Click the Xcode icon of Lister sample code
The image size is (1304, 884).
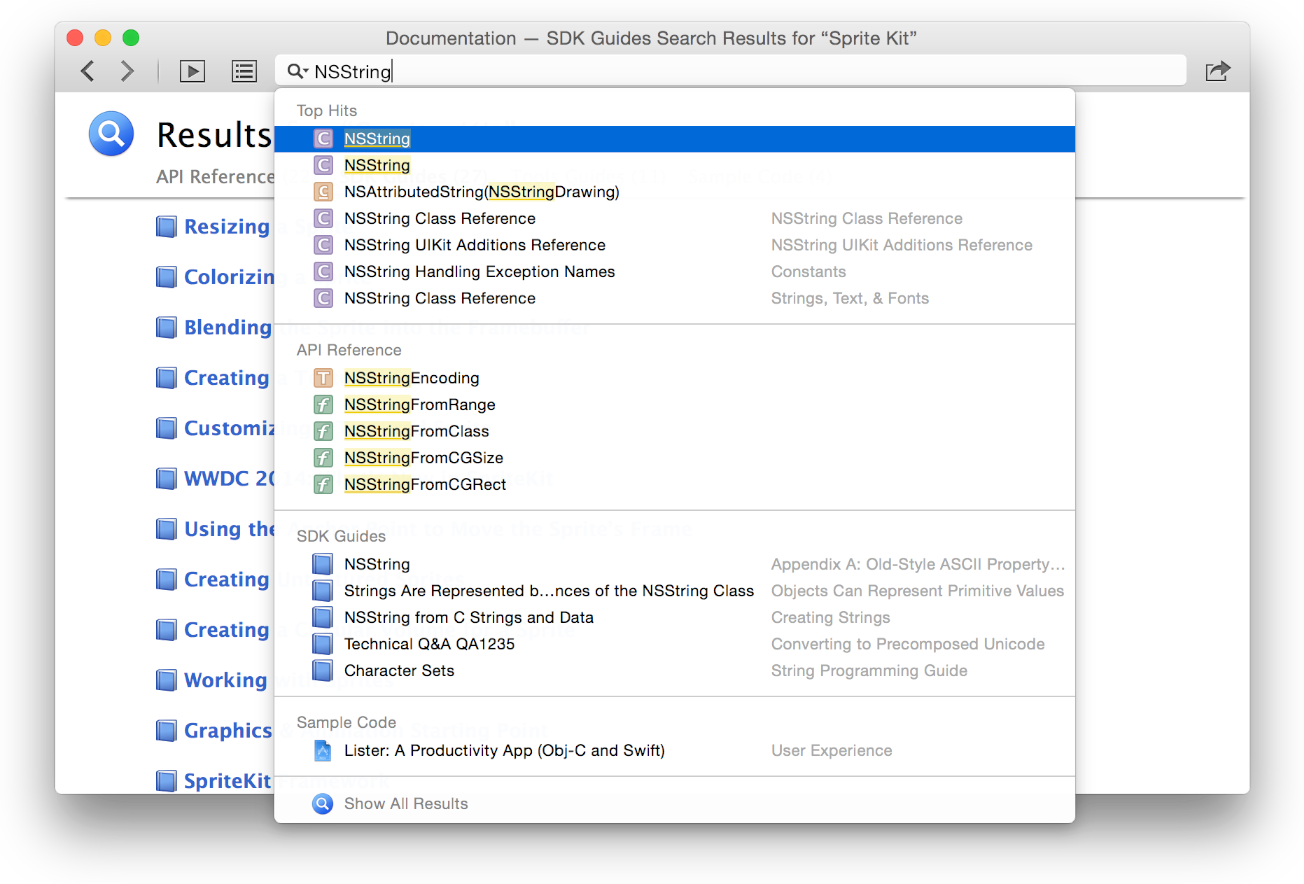pyautogui.click(x=322, y=750)
